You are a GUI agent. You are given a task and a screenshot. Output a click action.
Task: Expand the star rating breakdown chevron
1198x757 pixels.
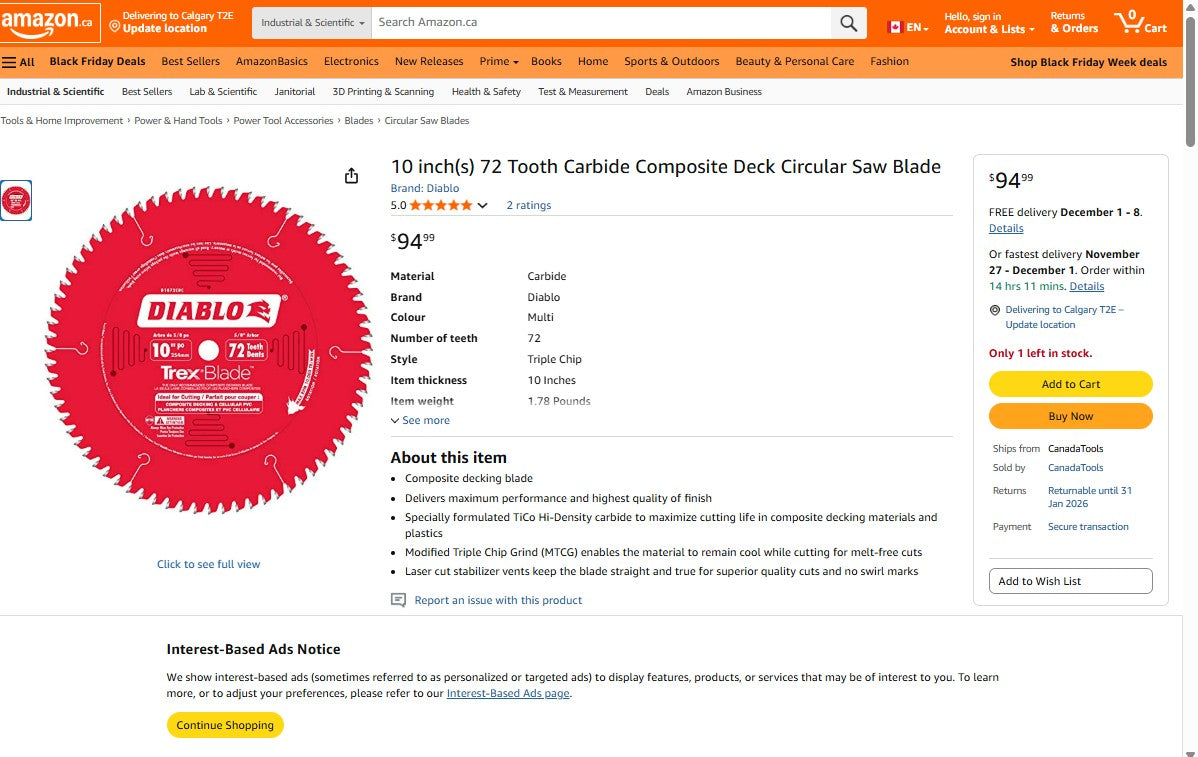pos(483,205)
